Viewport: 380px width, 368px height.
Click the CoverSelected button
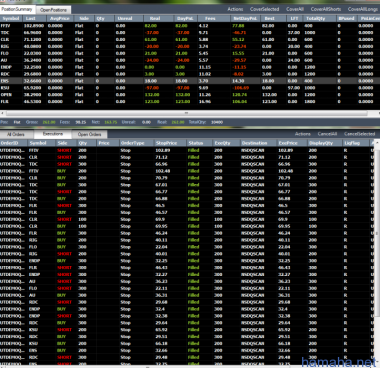tap(264, 9)
